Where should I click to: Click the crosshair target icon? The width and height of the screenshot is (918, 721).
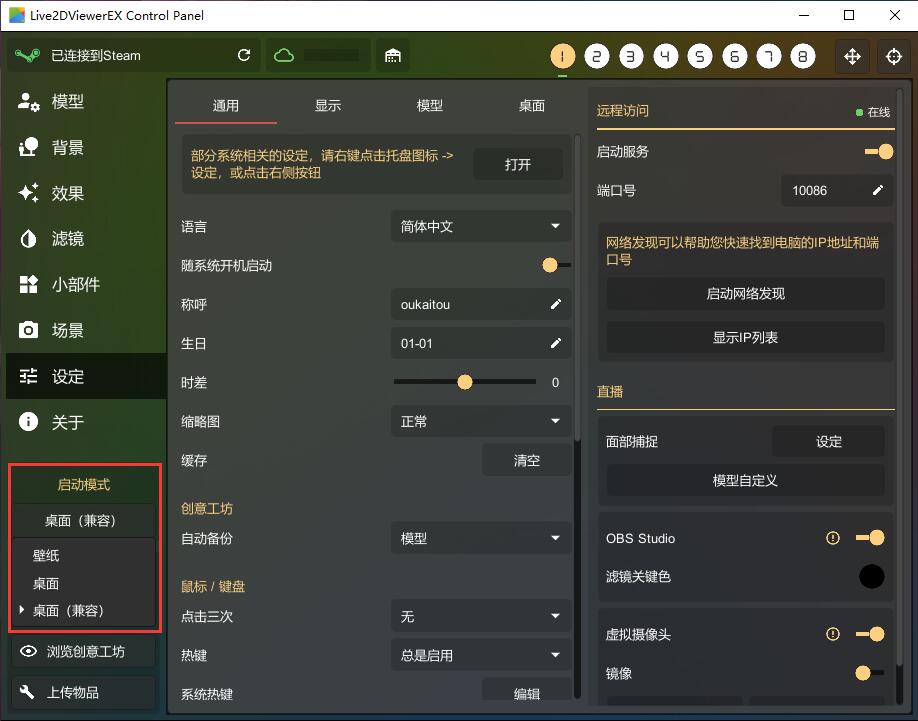click(x=893, y=56)
